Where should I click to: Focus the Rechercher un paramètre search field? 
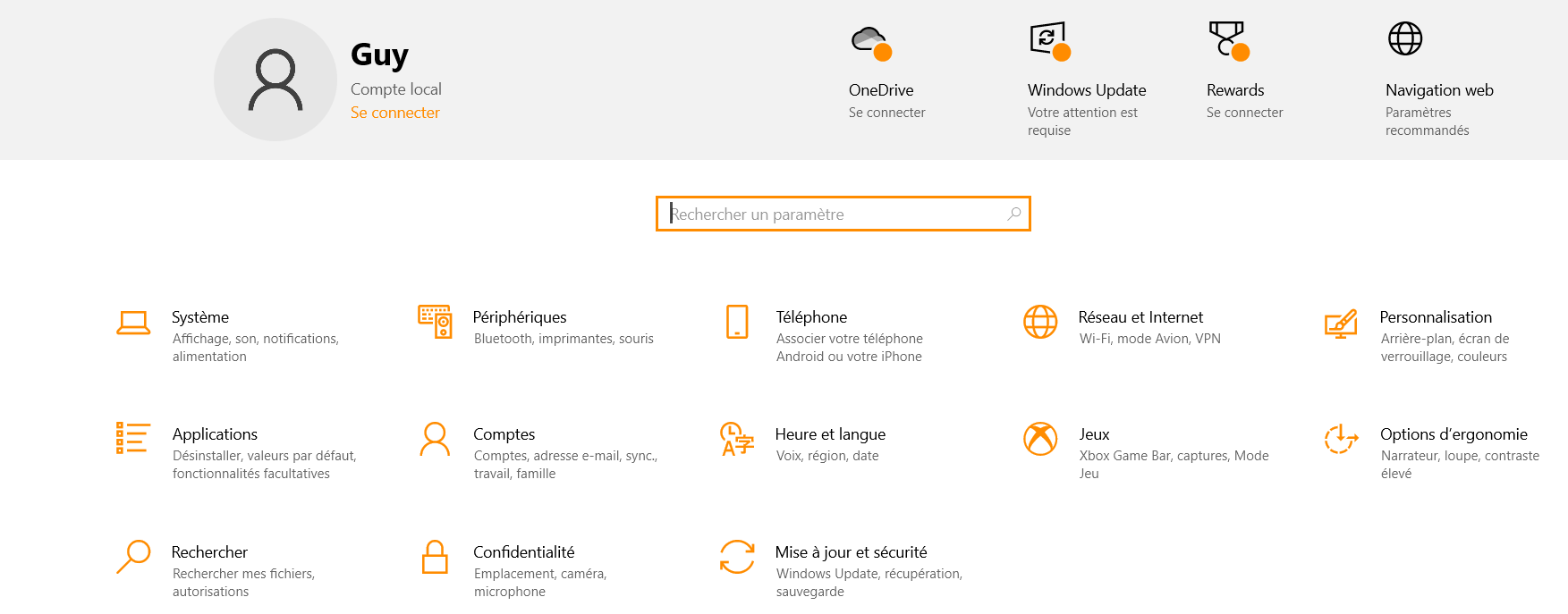click(x=843, y=214)
